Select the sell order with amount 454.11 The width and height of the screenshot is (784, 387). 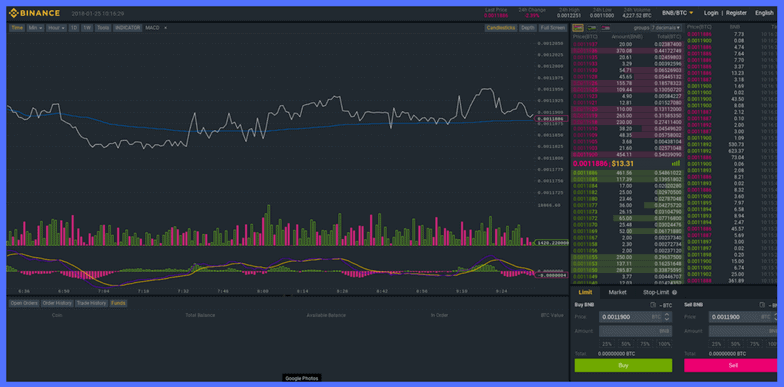tap(628, 154)
